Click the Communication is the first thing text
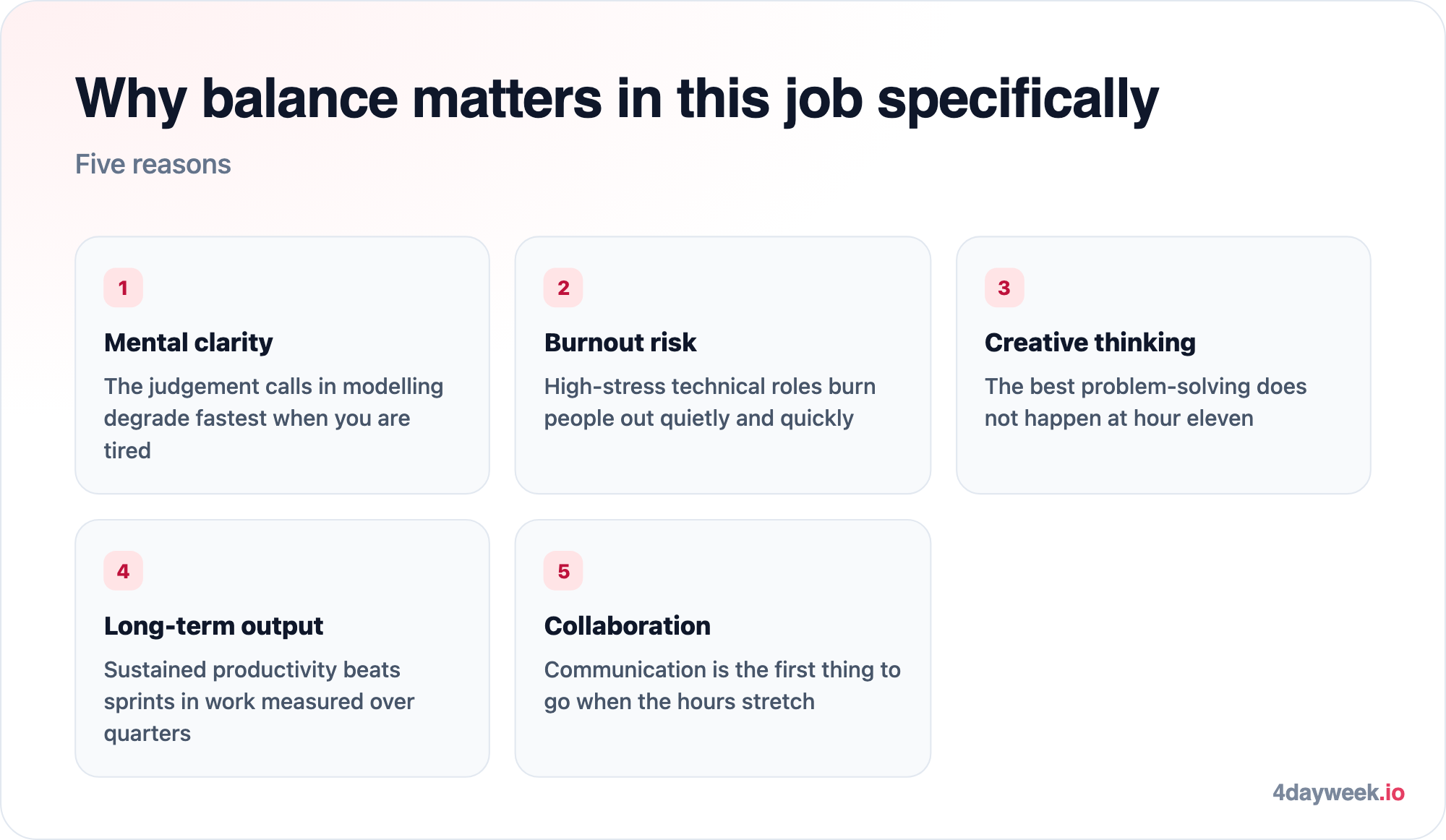The height and width of the screenshot is (840, 1446). pyautogui.click(x=722, y=685)
